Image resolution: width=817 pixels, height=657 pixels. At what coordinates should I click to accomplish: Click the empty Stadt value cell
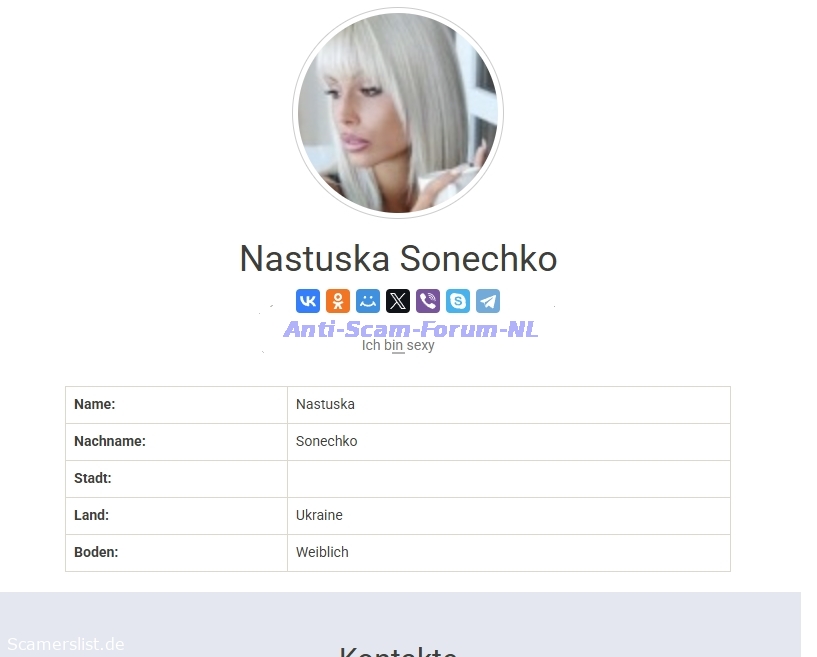(509, 479)
